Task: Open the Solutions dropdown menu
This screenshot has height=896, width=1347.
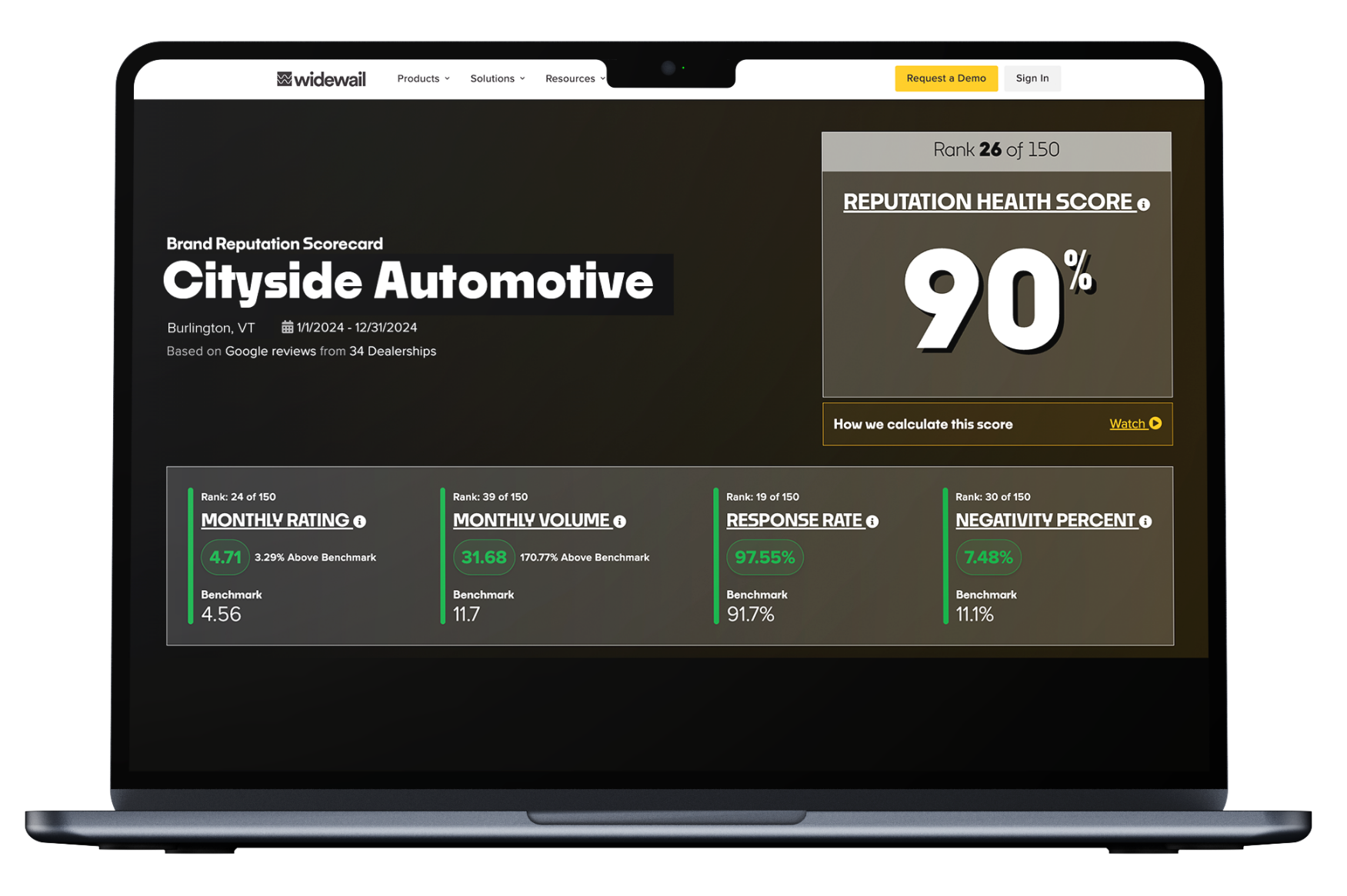Action: pyautogui.click(x=497, y=78)
